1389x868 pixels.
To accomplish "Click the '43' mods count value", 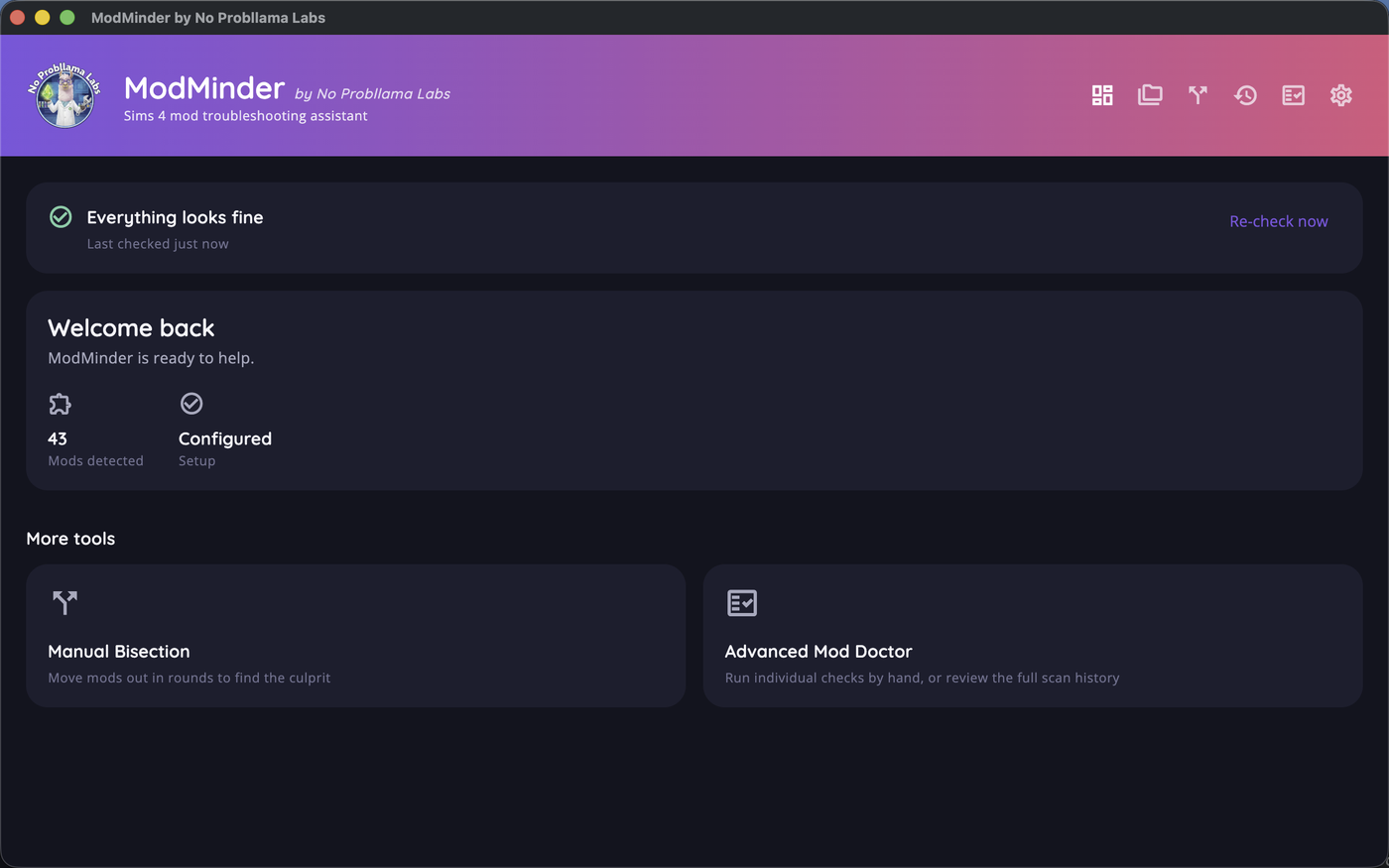I will click(x=58, y=438).
